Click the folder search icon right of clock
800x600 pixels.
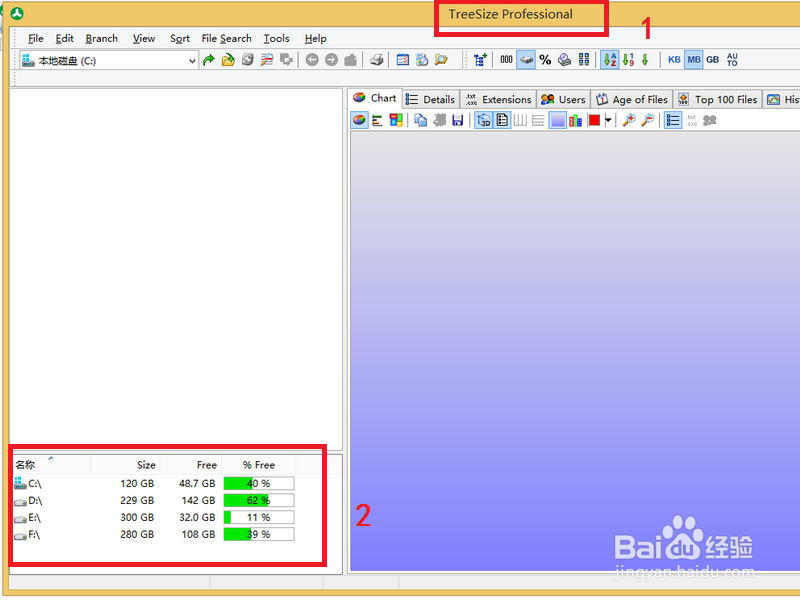(x=441, y=60)
